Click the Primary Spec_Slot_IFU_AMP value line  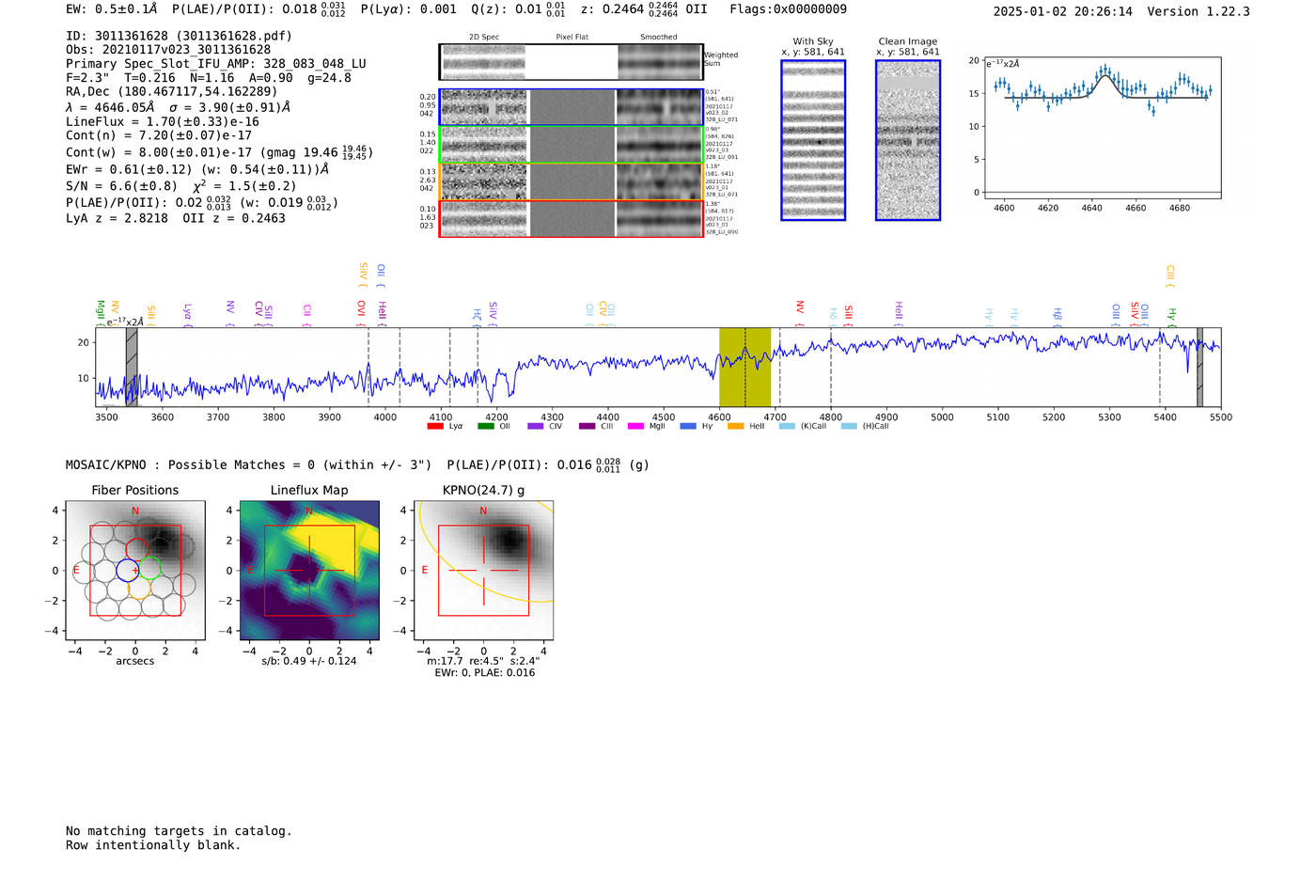click(216, 64)
